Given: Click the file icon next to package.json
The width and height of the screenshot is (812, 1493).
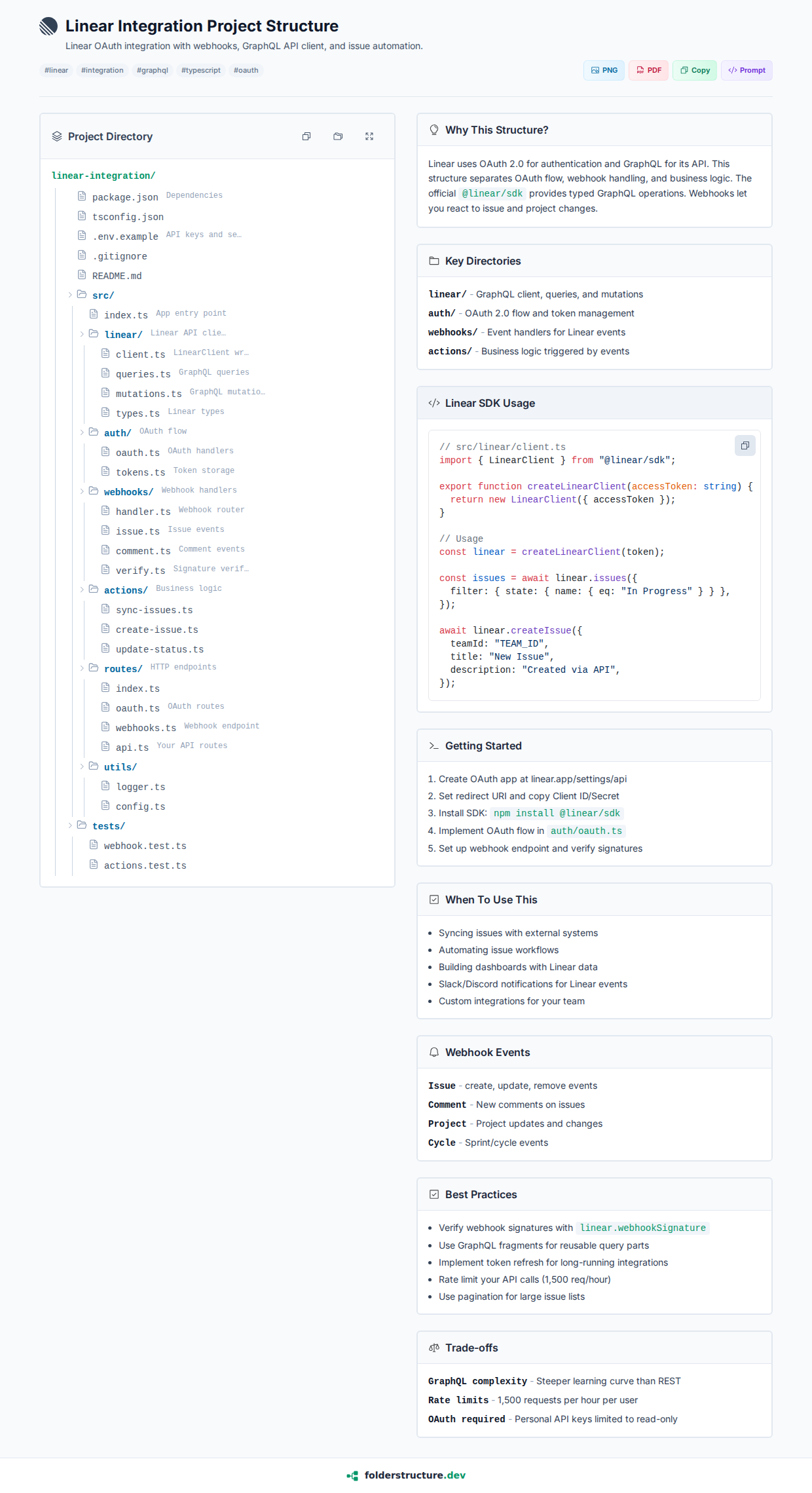Looking at the screenshot, I should pyautogui.click(x=82, y=196).
